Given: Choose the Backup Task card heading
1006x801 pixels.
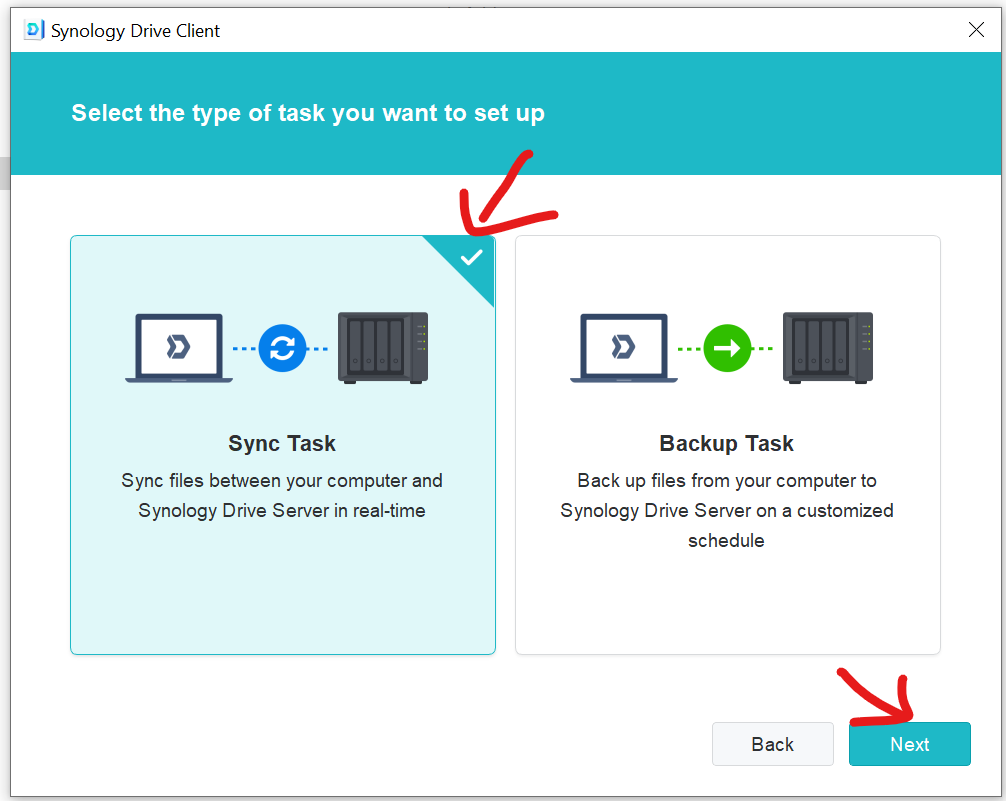Looking at the screenshot, I should (726, 444).
